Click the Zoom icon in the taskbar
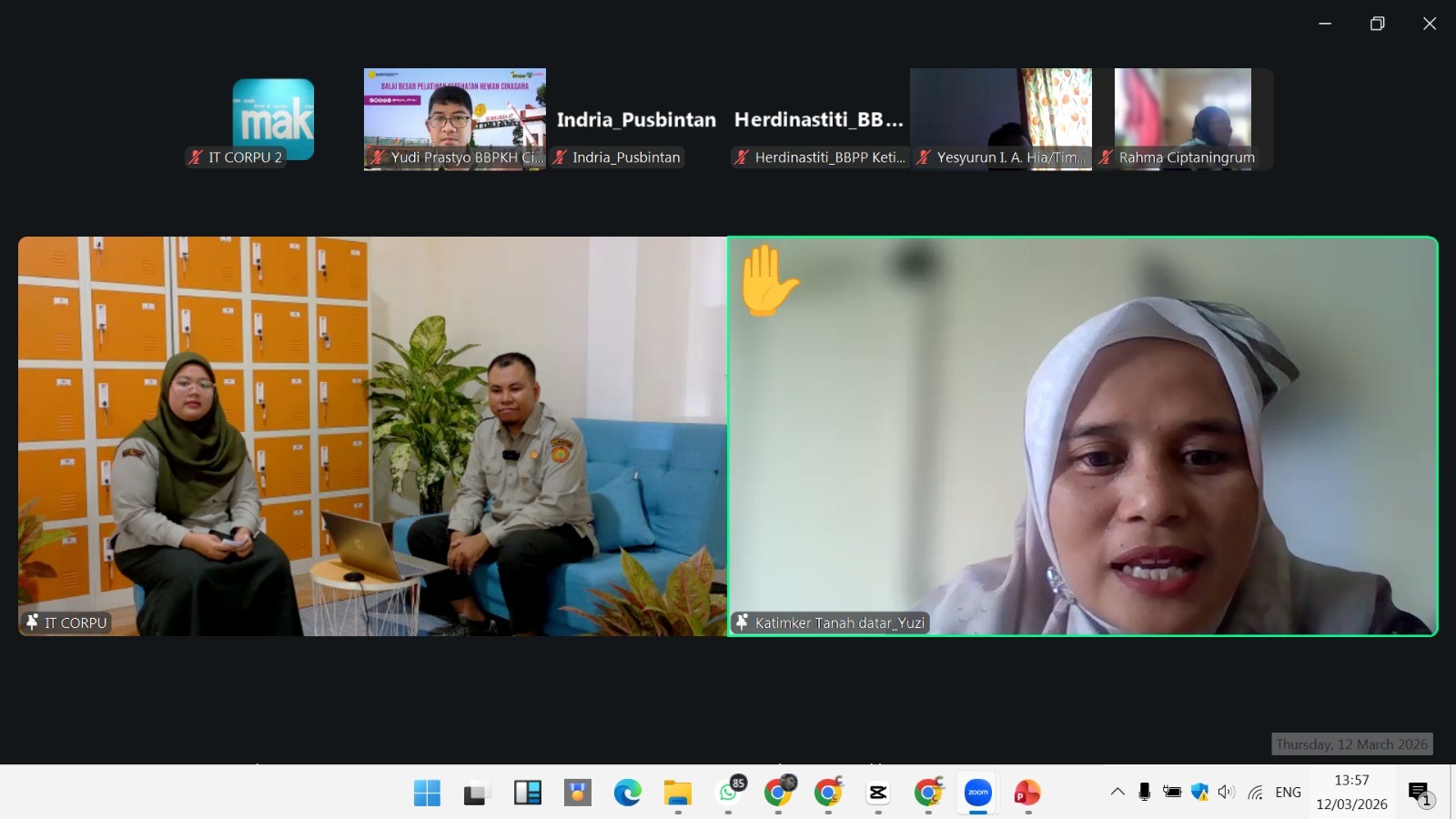 [x=977, y=793]
